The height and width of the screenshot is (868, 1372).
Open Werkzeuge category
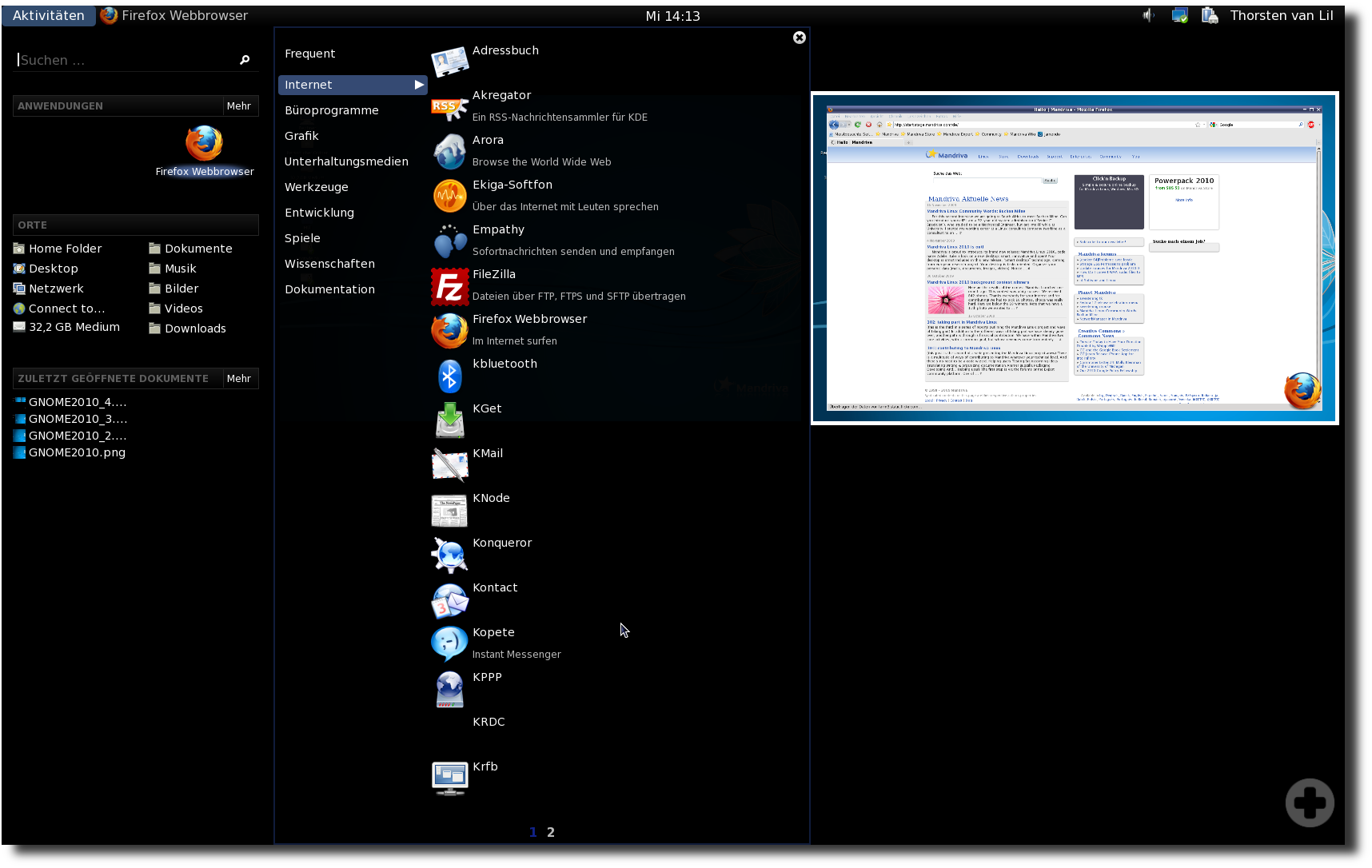pos(317,187)
